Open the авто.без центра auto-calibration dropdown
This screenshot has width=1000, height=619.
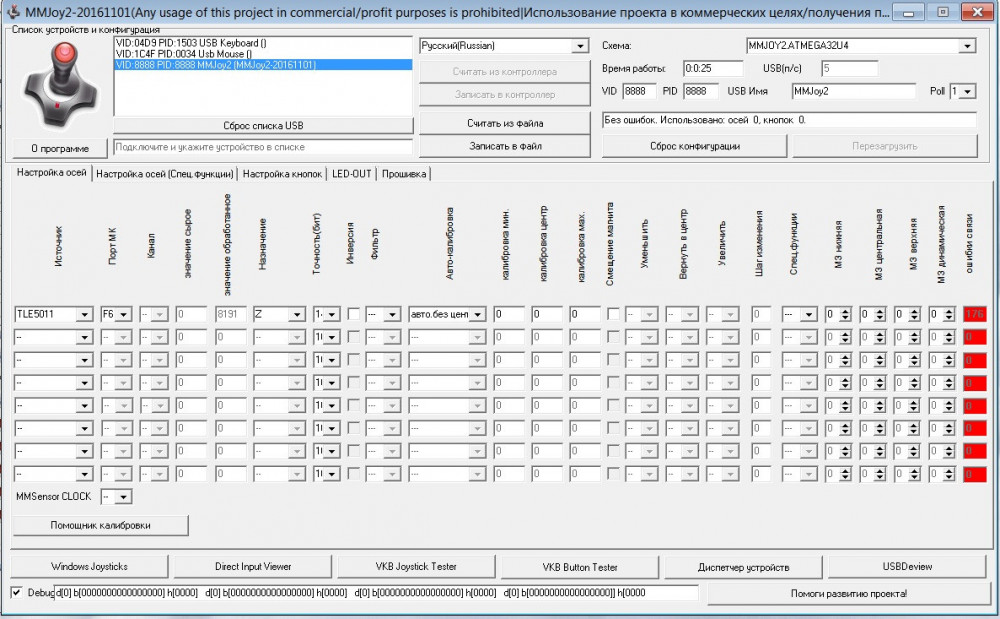[478, 314]
